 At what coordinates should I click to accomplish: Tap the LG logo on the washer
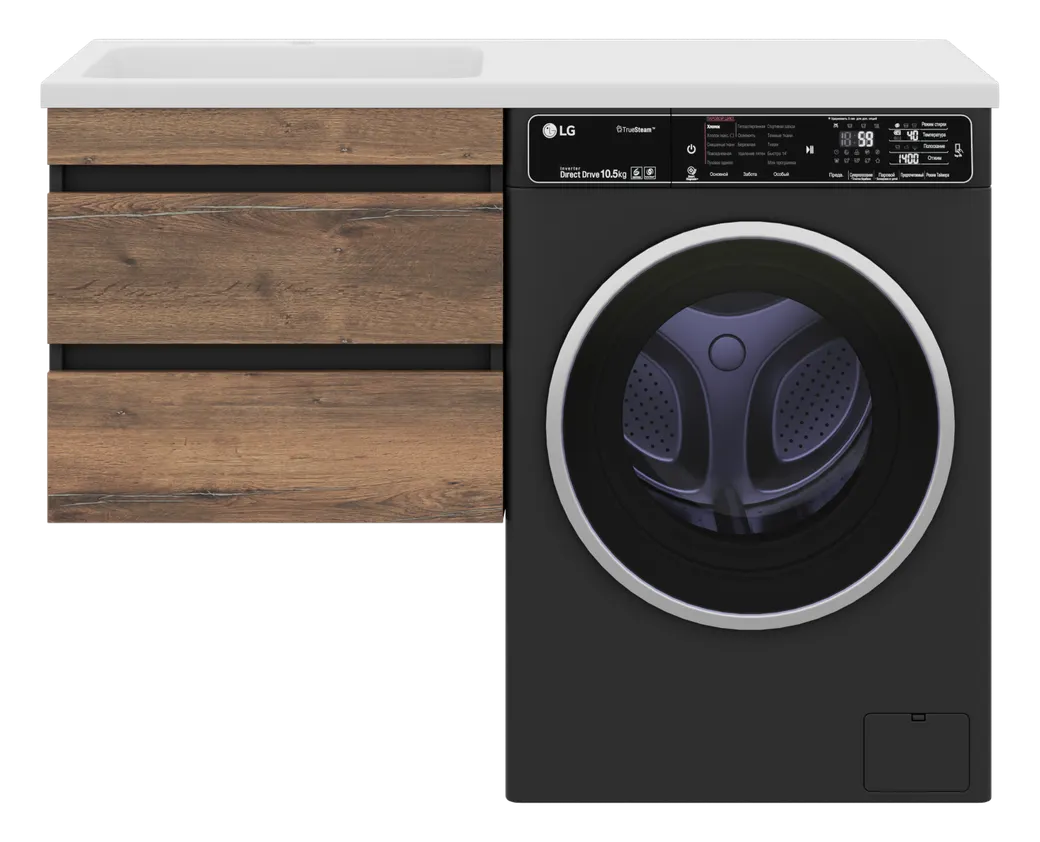558,129
